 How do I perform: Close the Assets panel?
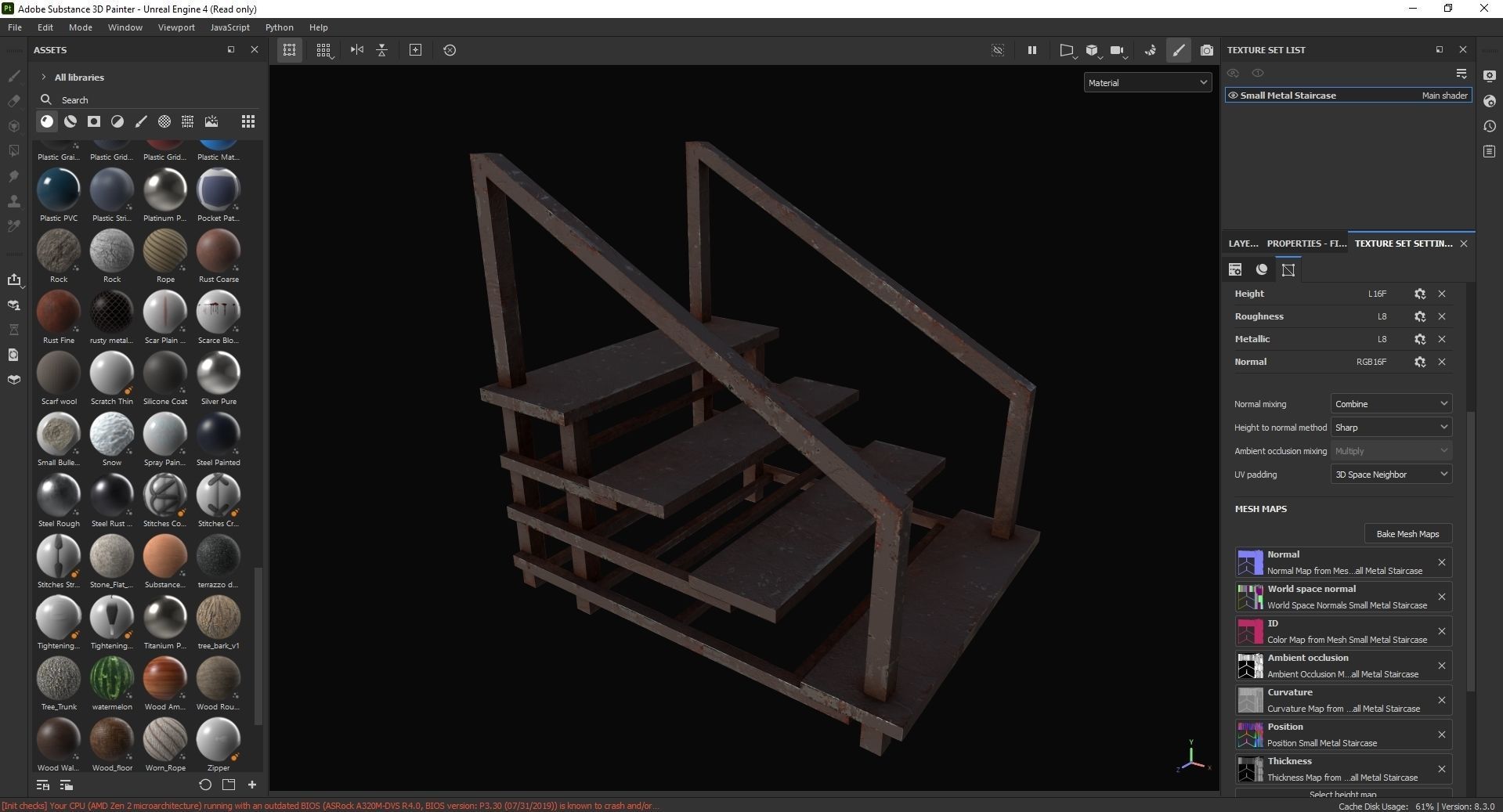254,49
